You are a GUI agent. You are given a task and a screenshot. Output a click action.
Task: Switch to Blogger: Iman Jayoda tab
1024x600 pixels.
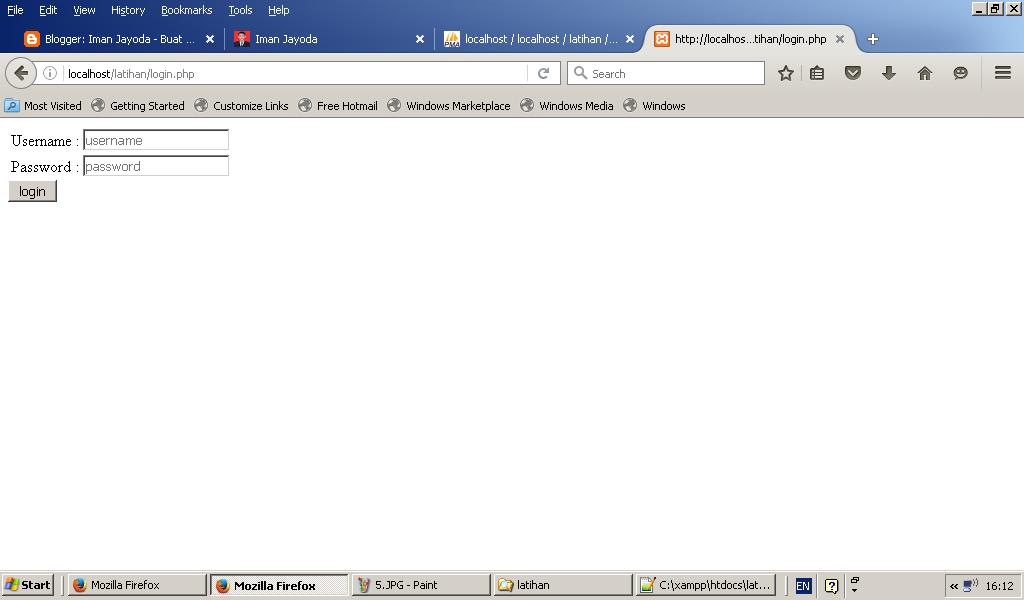pos(119,39)
